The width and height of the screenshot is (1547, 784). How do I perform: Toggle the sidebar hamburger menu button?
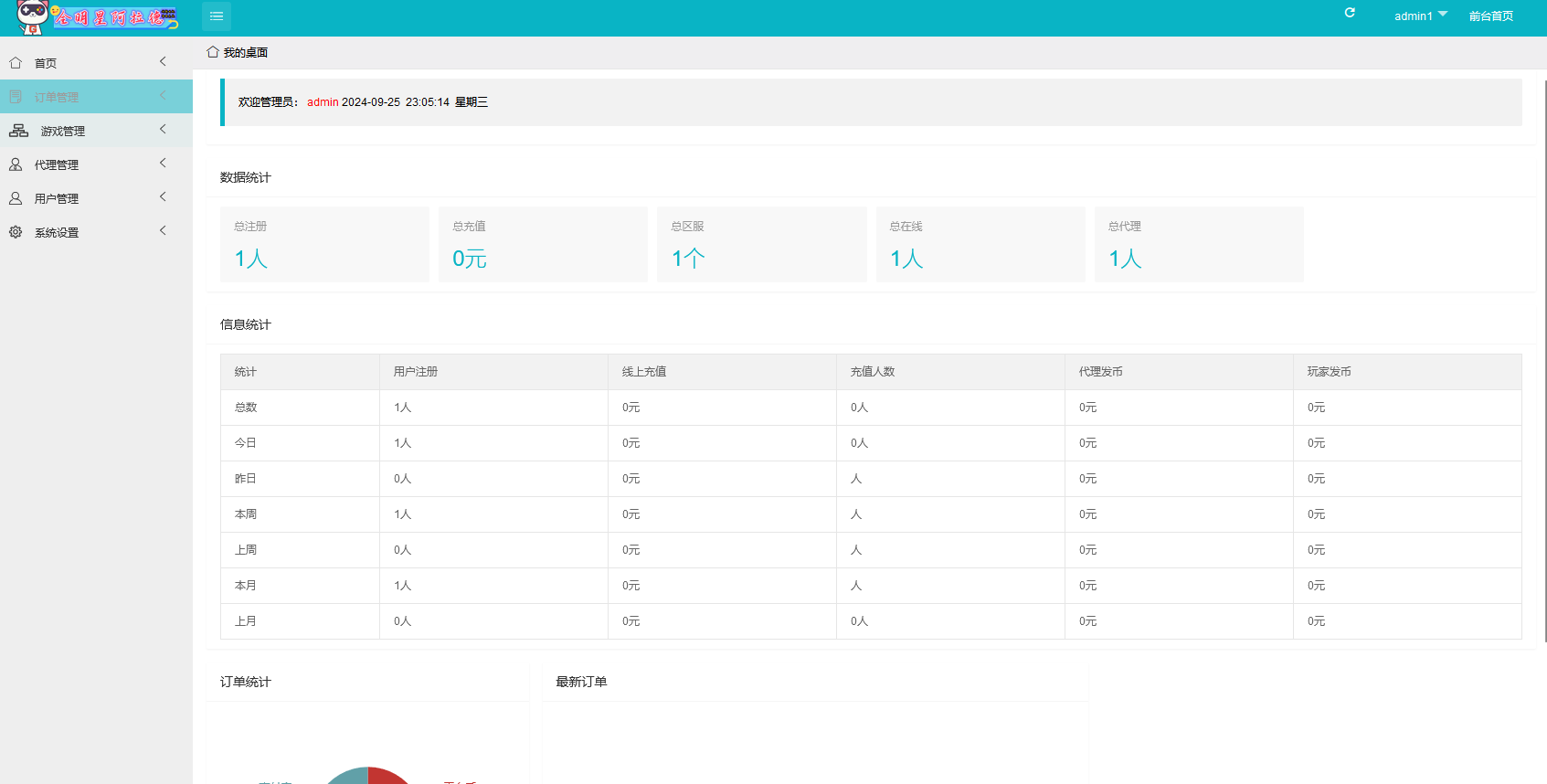coord(217,16)
